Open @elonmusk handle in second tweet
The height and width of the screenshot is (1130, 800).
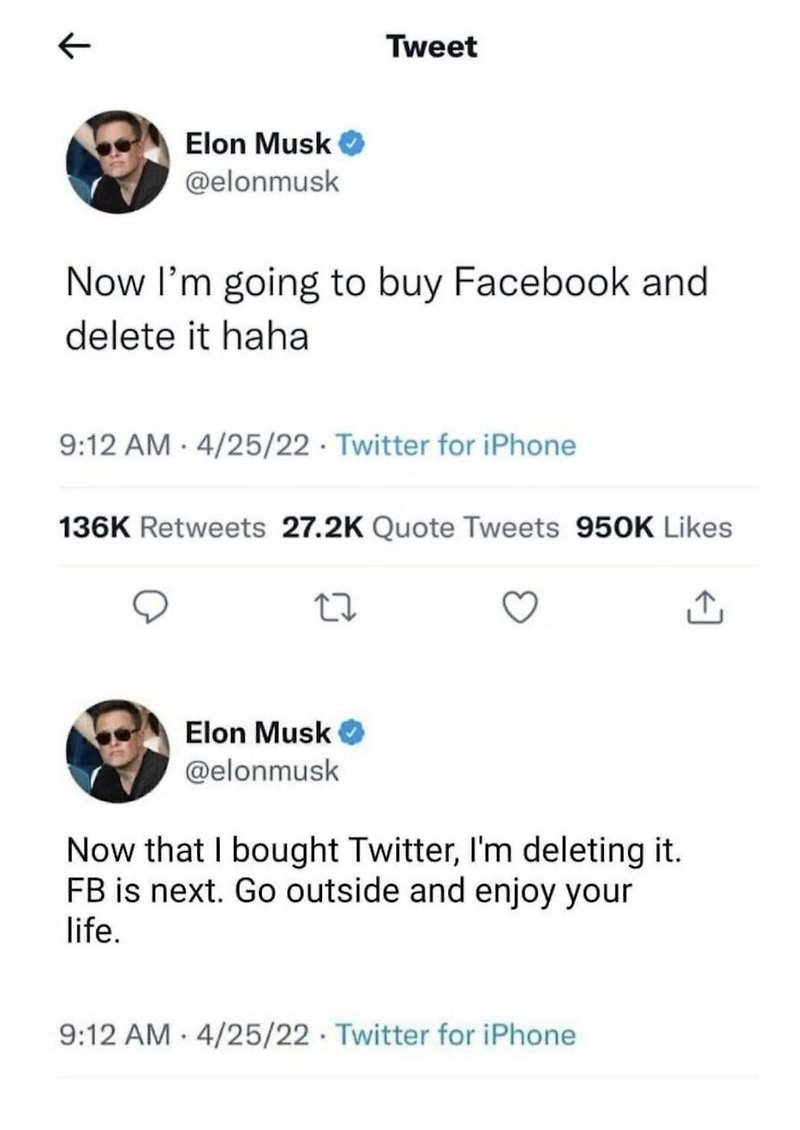(x=262, y=770)
